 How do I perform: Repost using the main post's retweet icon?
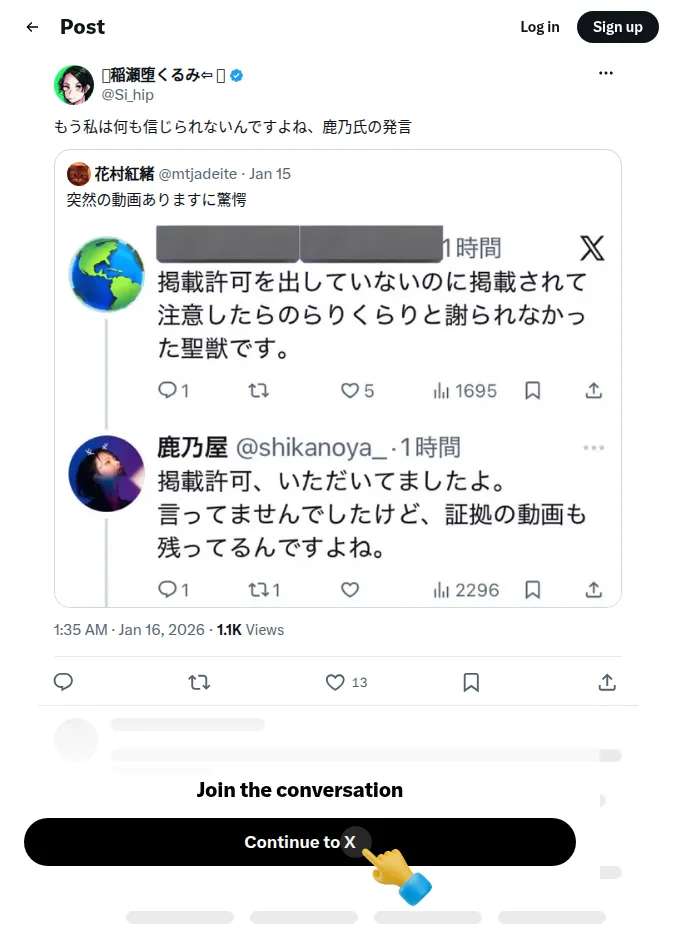tap(199, 682)
